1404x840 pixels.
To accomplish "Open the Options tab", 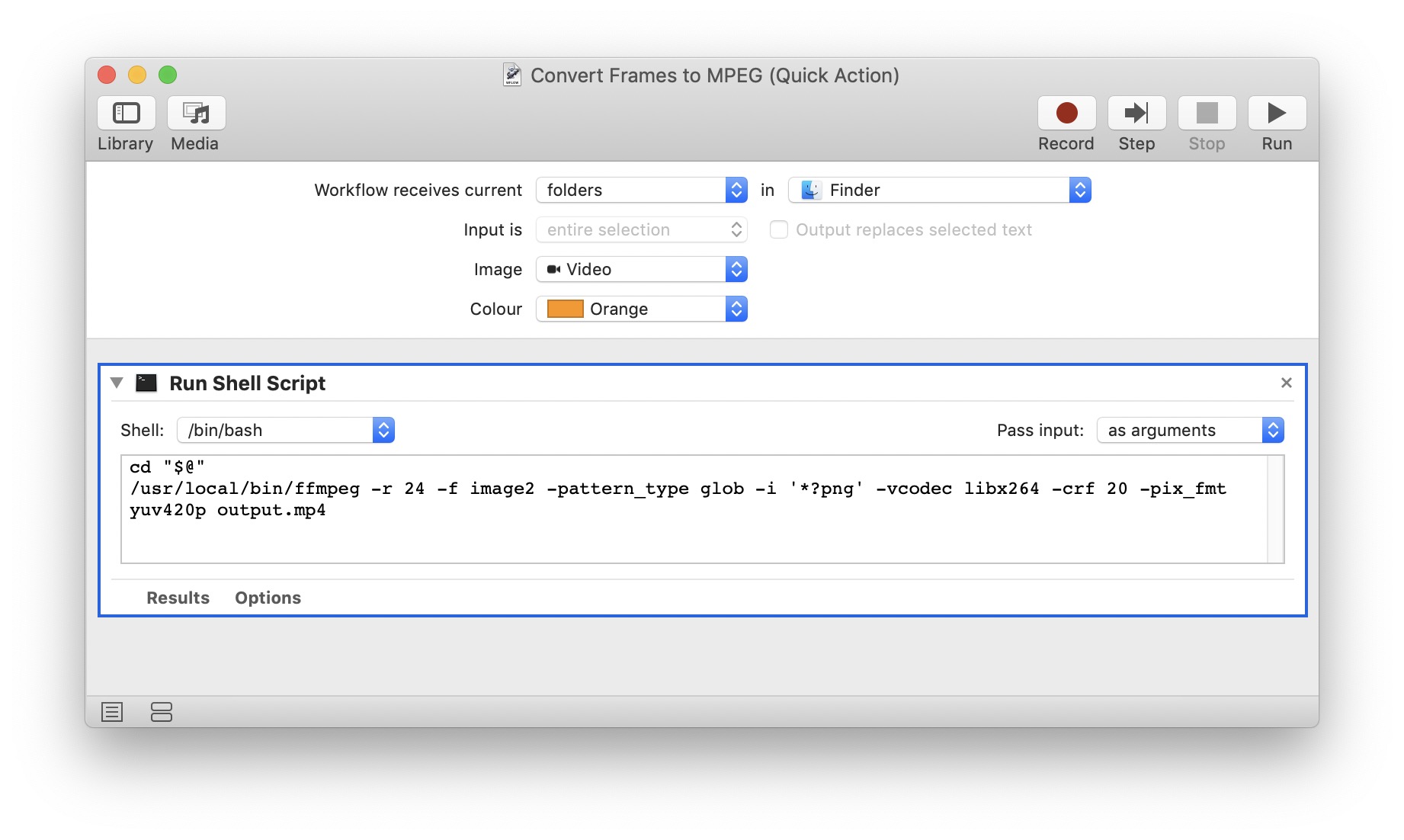I will pyautogui.click(x=268, y=598).
